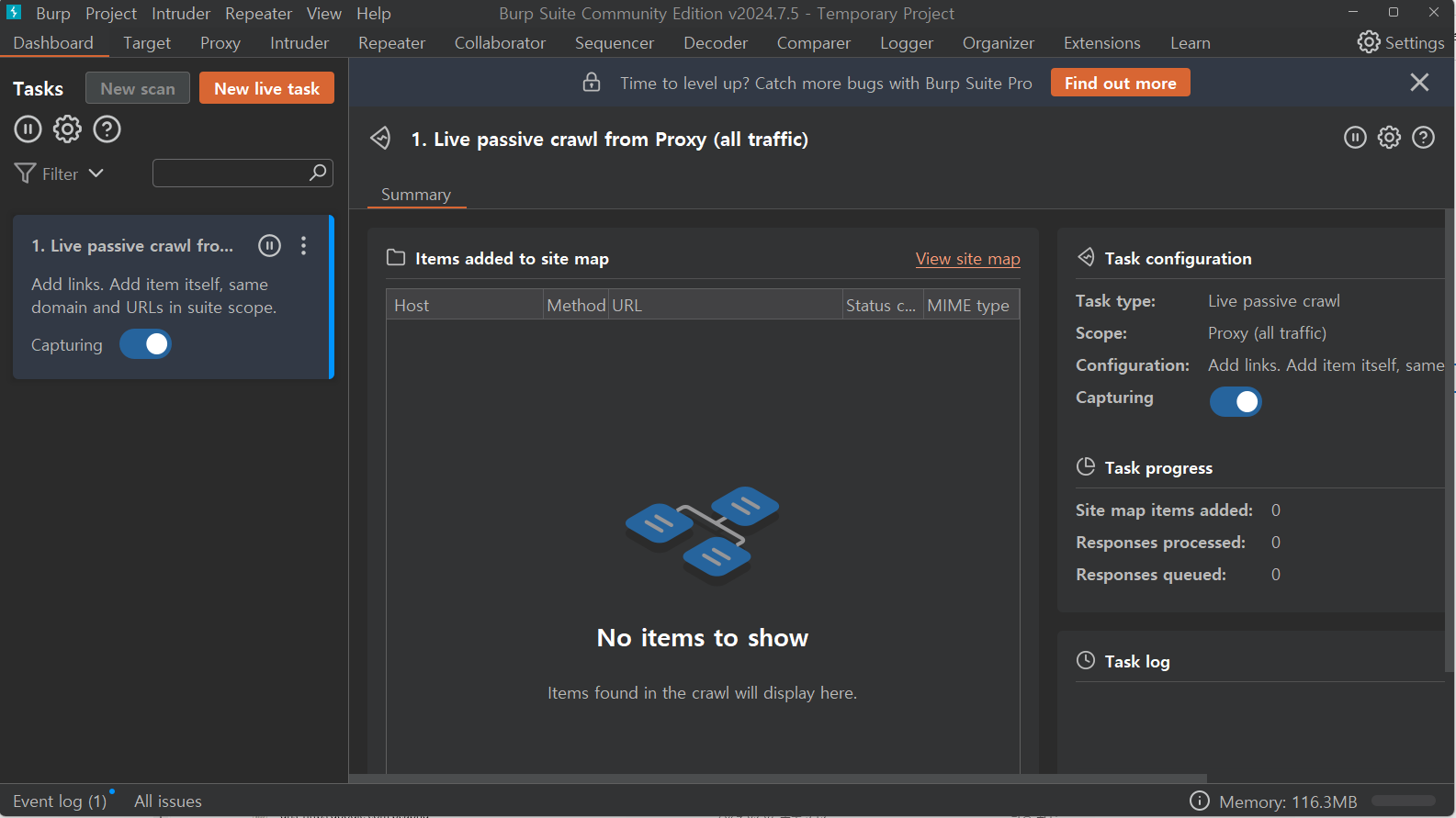
Task: Click the Task log clock icon
Action: (x=1086, y=660)
